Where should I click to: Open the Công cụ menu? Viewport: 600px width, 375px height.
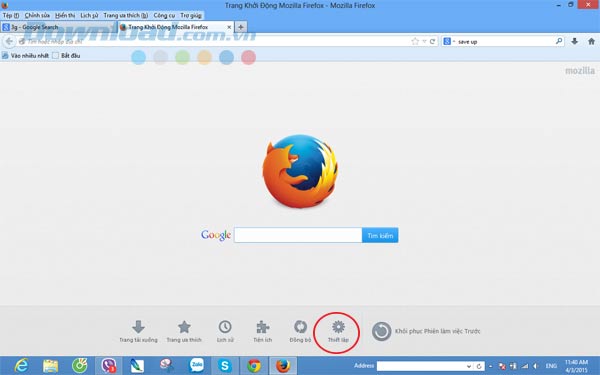164,15
